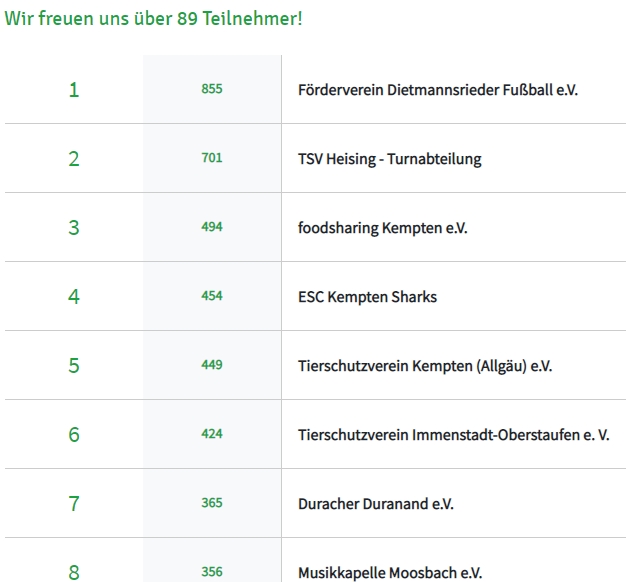Screen dimensions: 626x582
Task: Select rank number 6
Action: [x=73, y=434]
